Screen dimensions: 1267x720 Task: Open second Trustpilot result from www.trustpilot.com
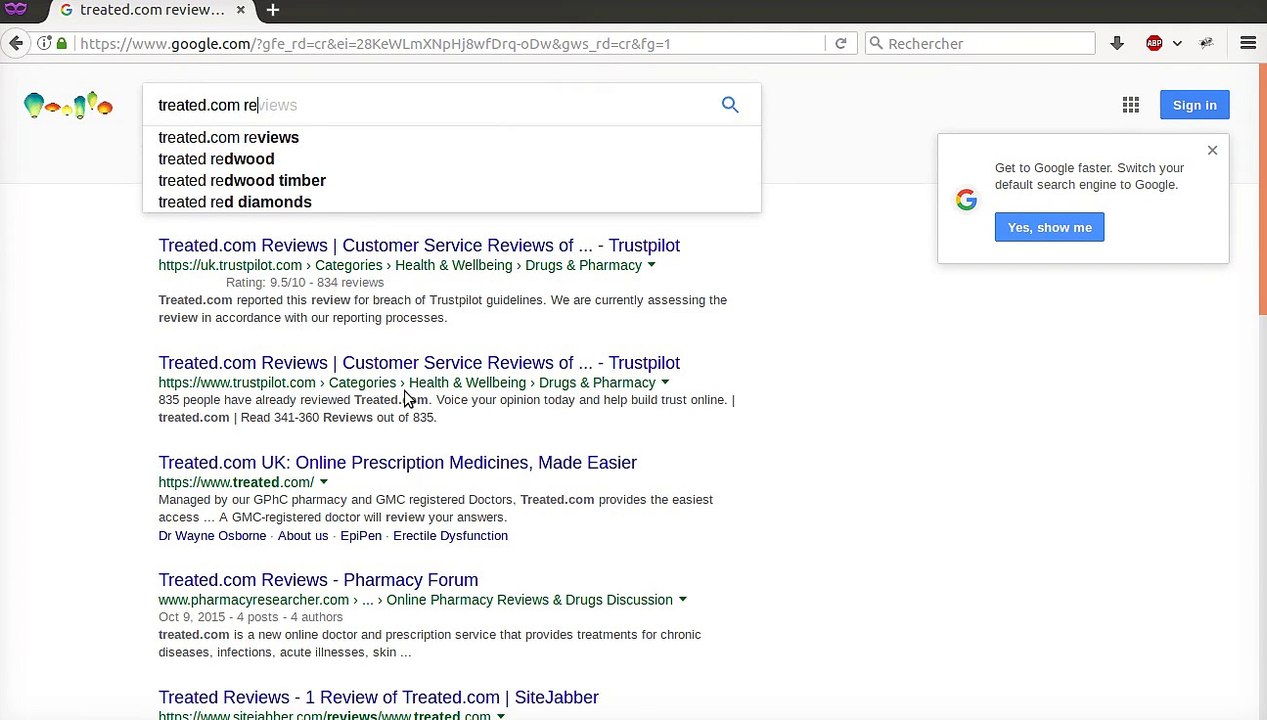tap(419, 363)
